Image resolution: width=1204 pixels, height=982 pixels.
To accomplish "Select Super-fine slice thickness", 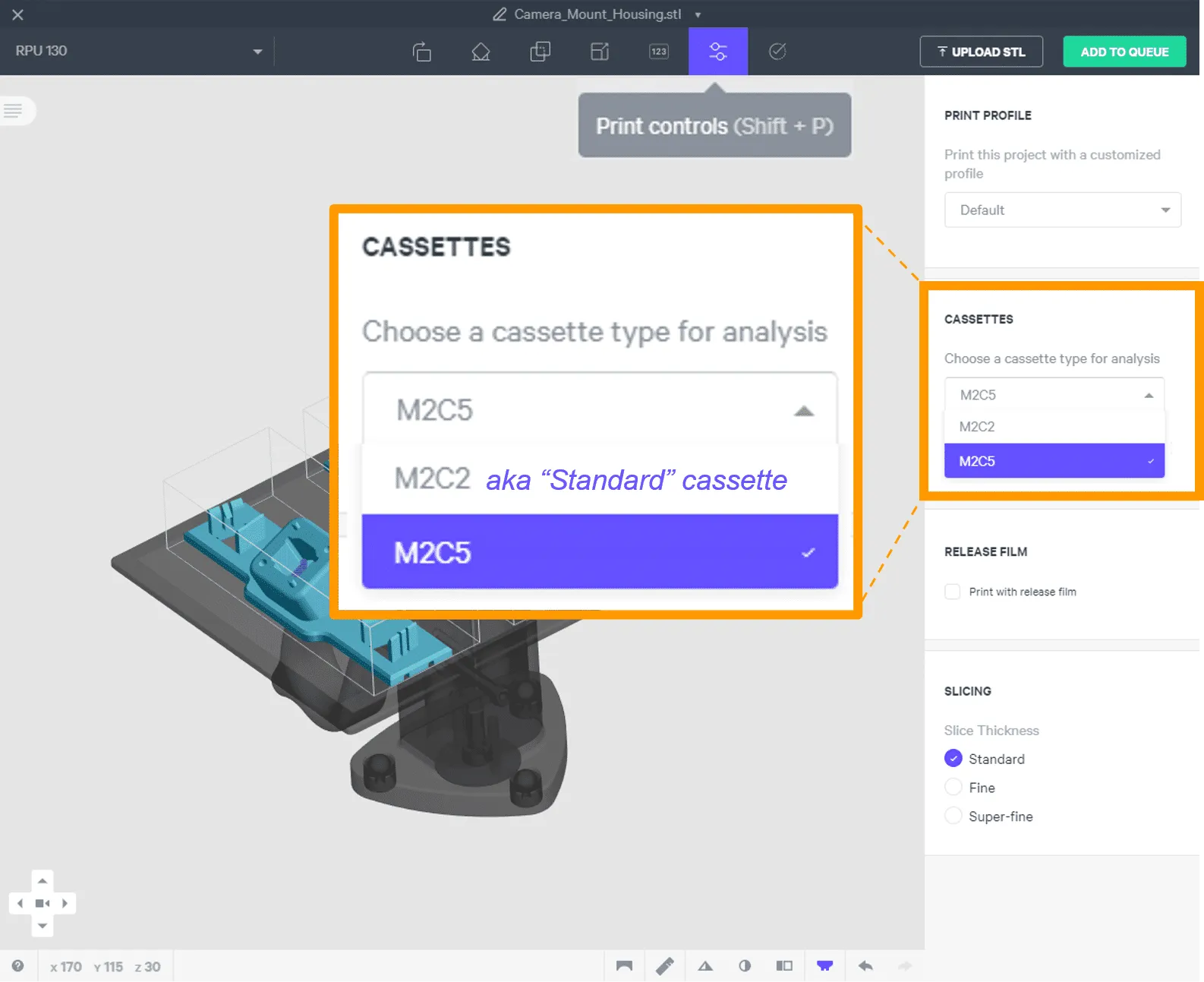I will [953, 816].
